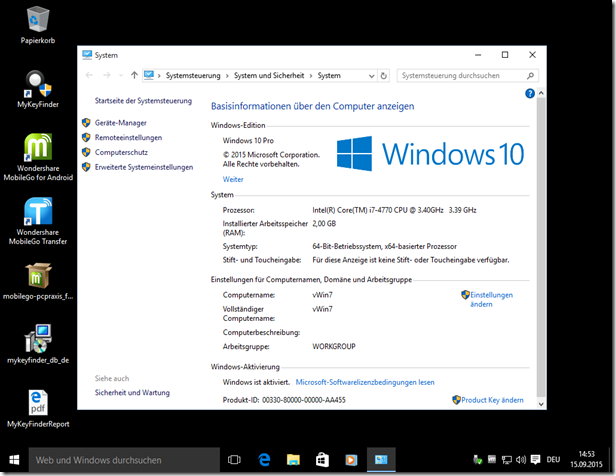The width and height of the screenshot is (616, 476).
Task: Click the scrollbar down arrow
Action: coord(541,404)
